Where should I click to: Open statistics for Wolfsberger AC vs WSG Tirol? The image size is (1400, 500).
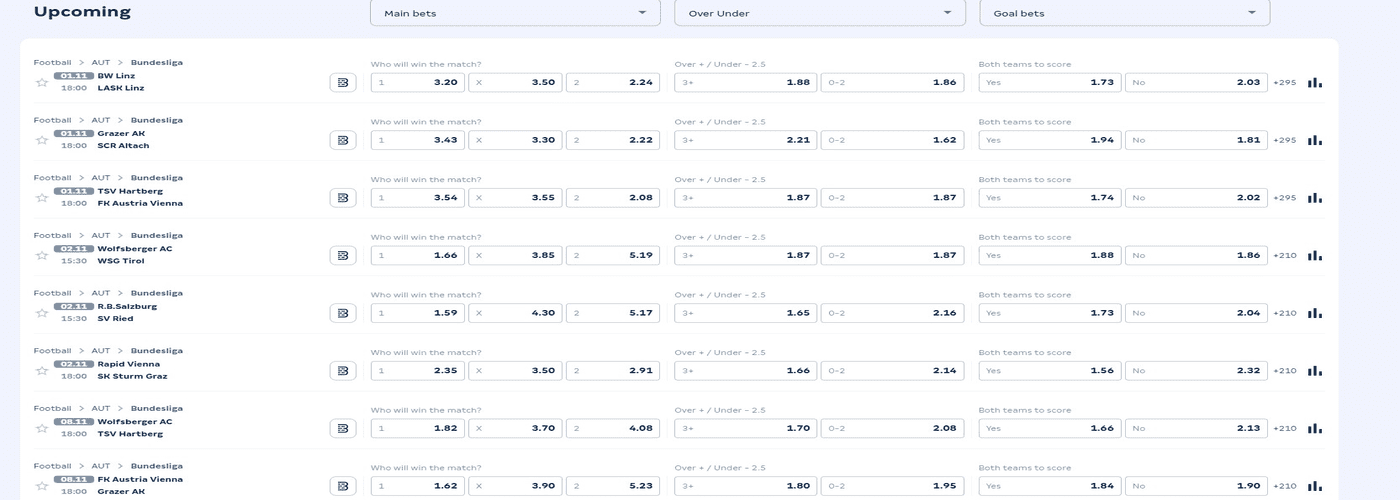click(x=1314, y=255)
